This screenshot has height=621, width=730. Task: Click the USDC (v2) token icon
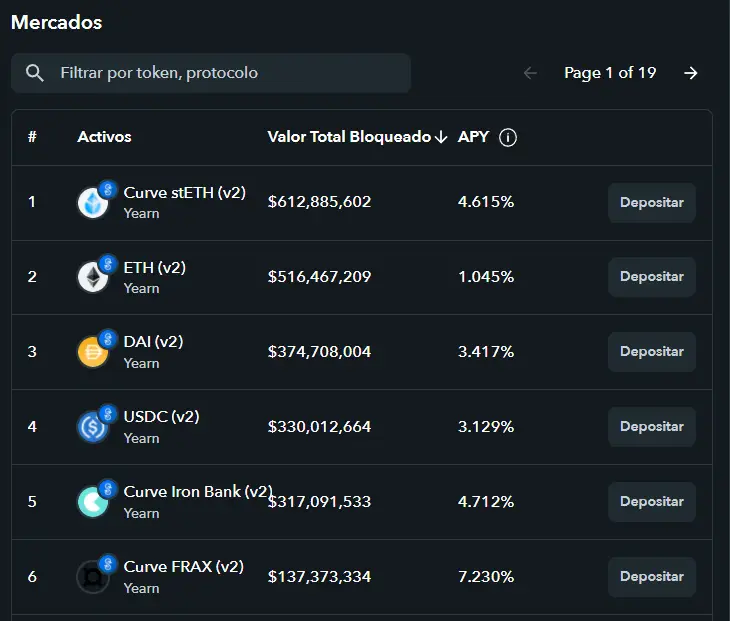94,427
